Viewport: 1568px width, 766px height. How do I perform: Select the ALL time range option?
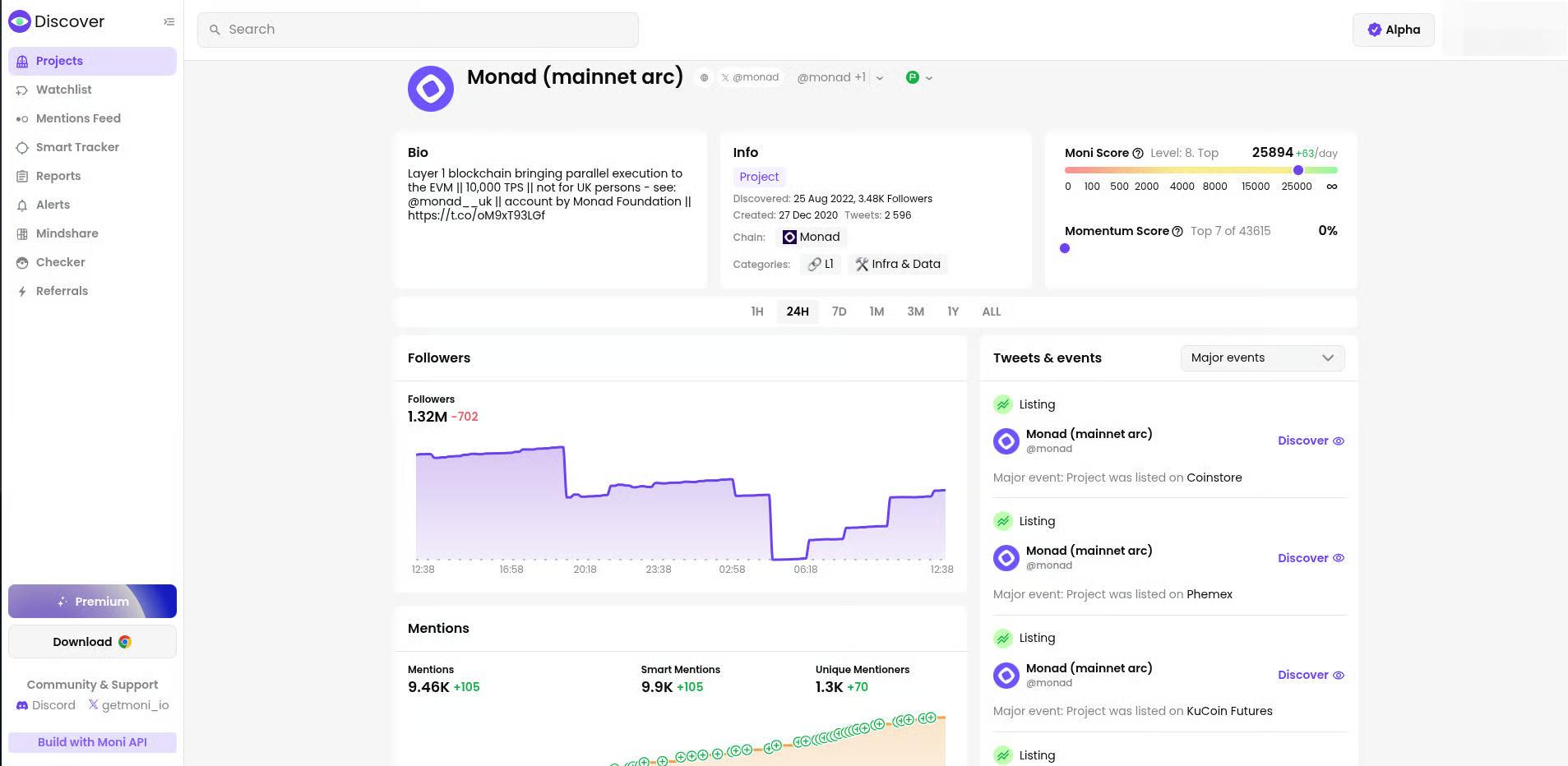tap(991, 311)
